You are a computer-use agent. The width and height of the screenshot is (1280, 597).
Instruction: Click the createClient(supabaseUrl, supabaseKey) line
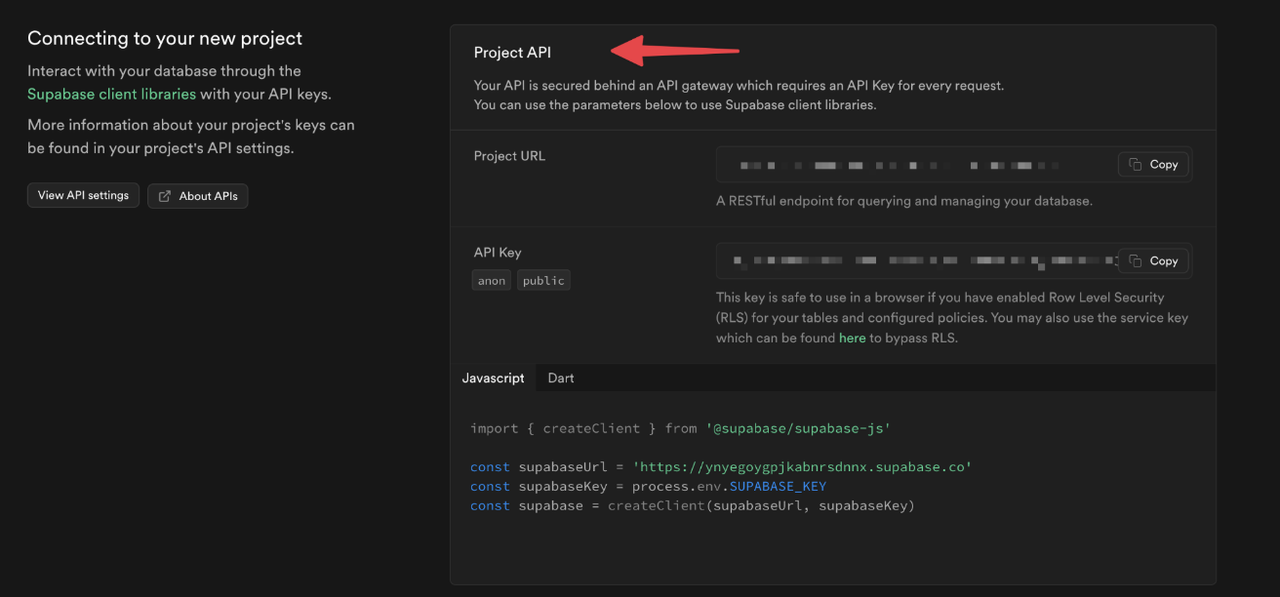(x=692, y=506)
